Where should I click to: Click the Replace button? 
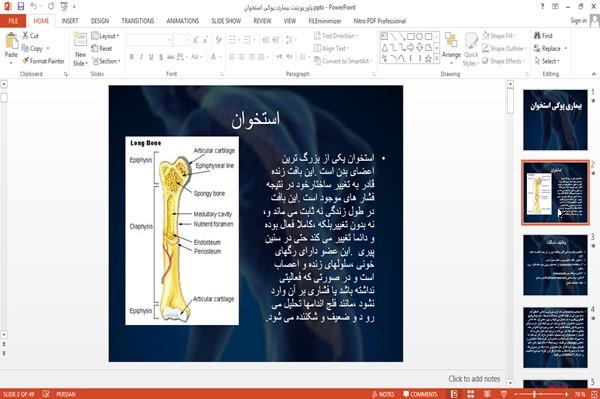(548, 48)
